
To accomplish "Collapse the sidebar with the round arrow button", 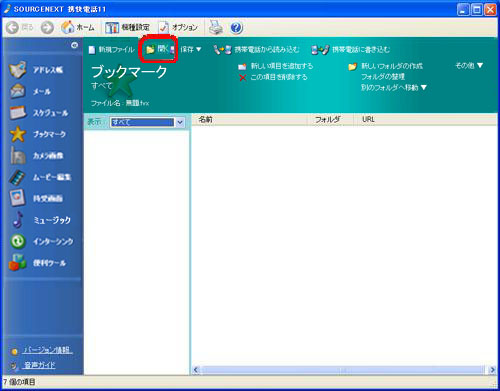I will (74, 45).
